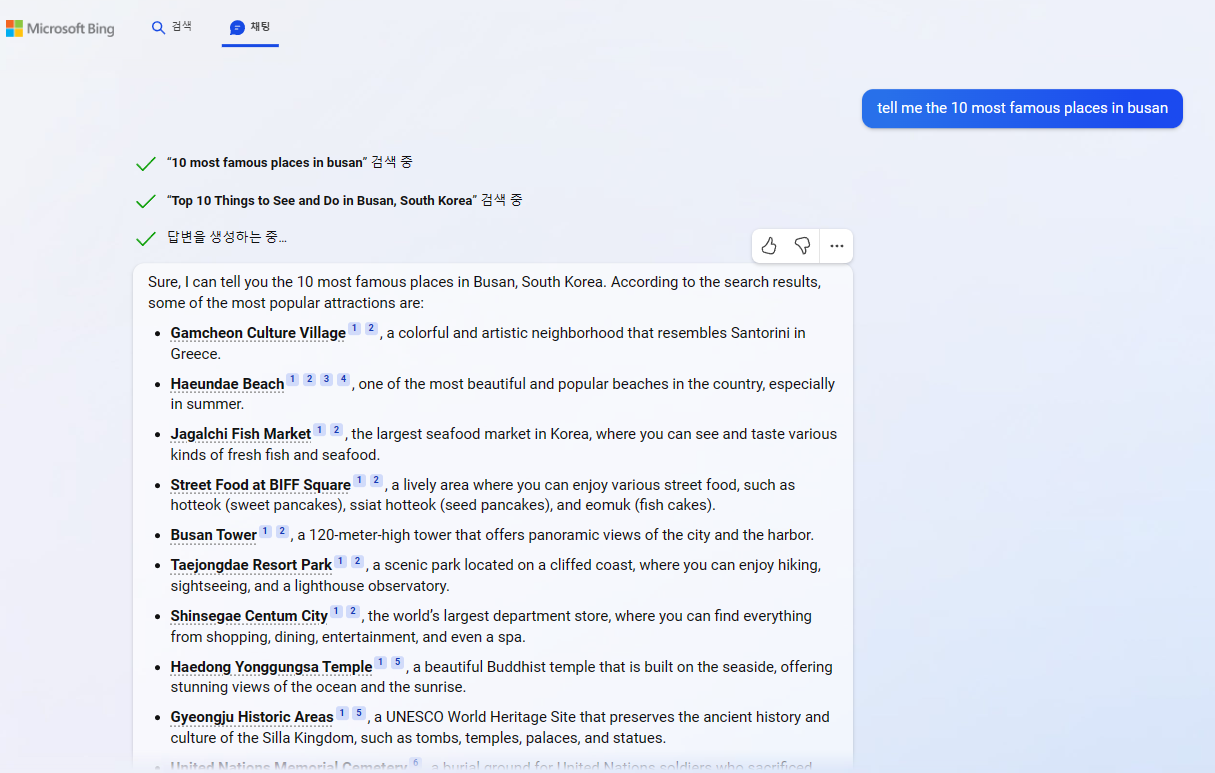Open the Haeundae Beach link

coord(227,384)
